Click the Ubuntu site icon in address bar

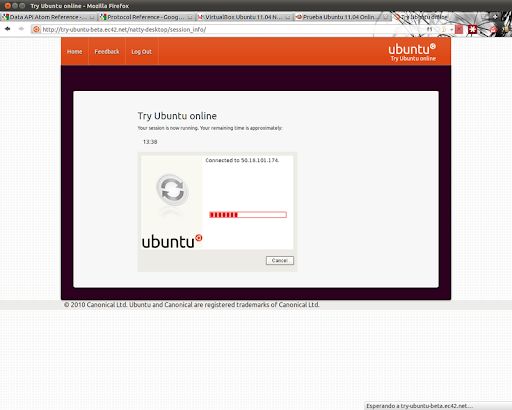pyautogui.click(x=36, y=29)
